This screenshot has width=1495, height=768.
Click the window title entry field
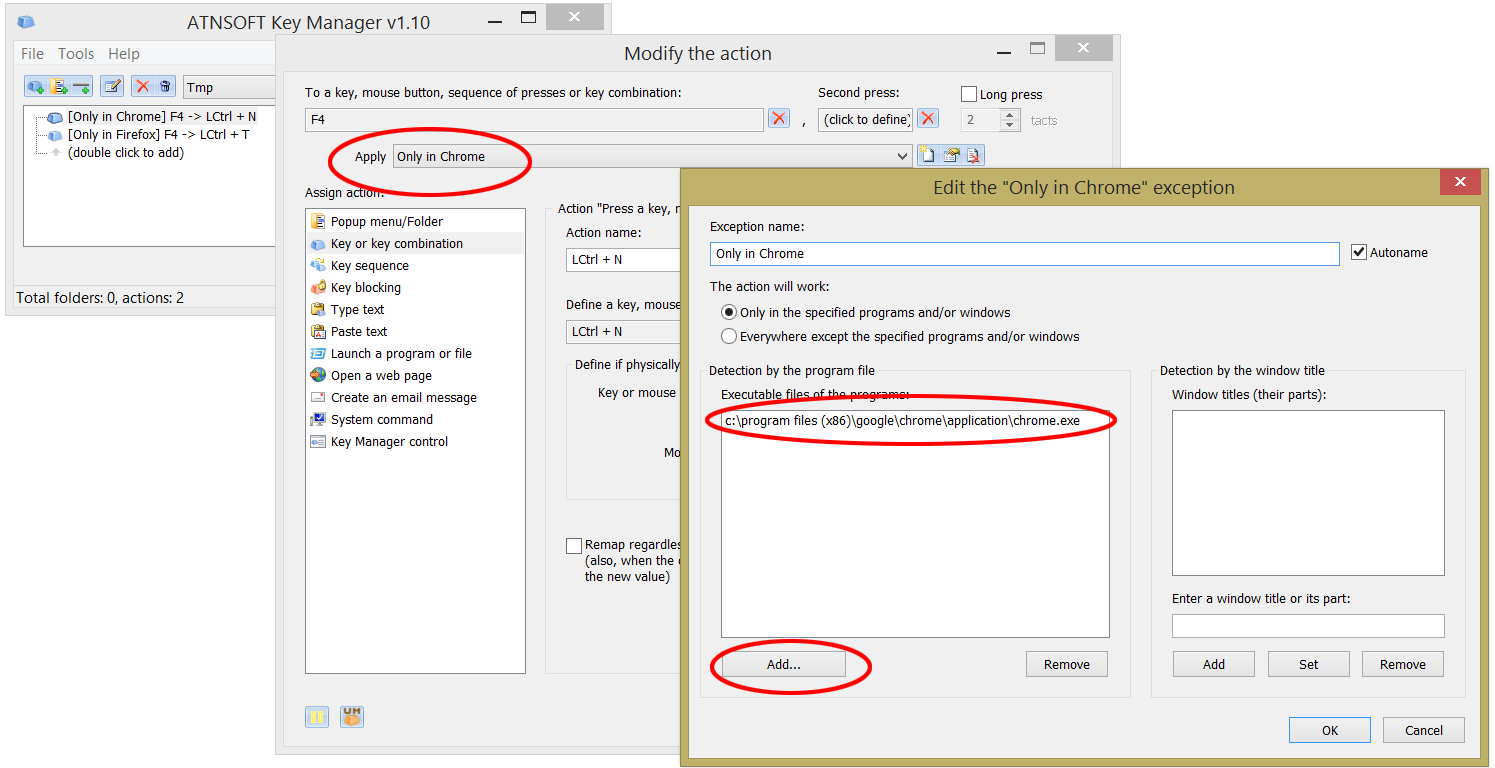[x=1308, y=626]
